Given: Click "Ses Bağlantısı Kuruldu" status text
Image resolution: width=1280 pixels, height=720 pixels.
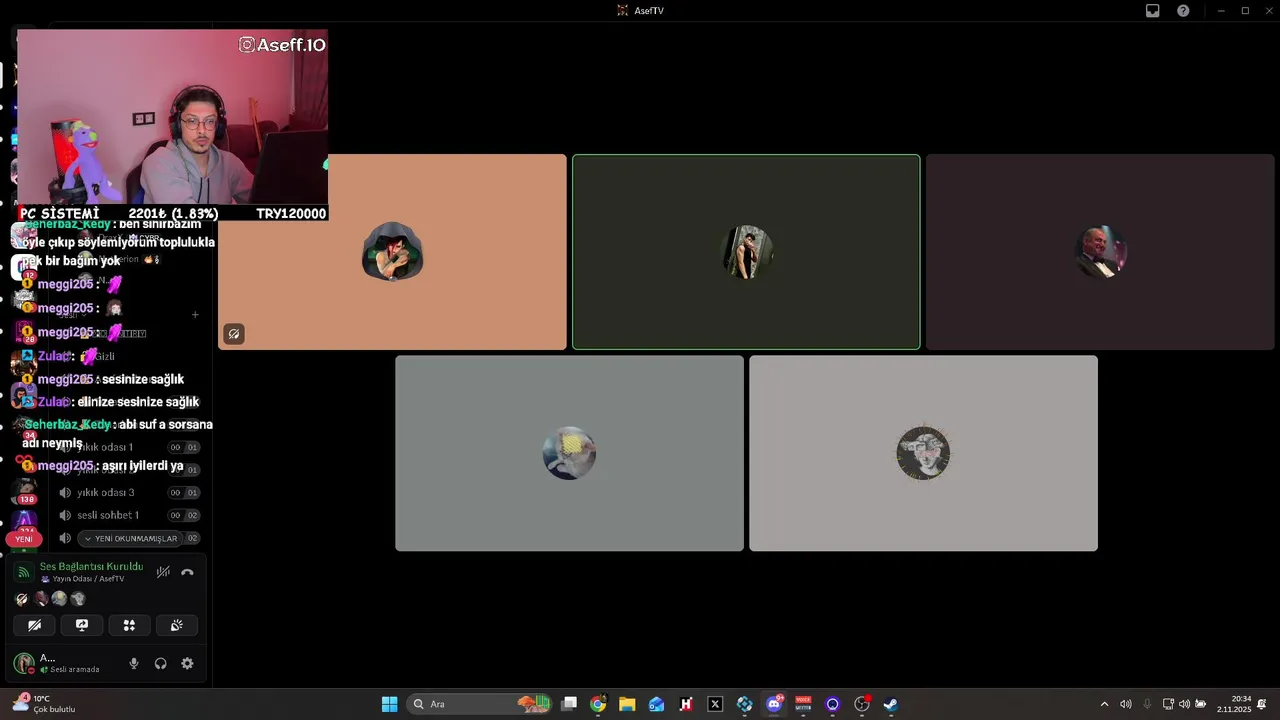Looking at the screenshot, I should pos(91,566).
